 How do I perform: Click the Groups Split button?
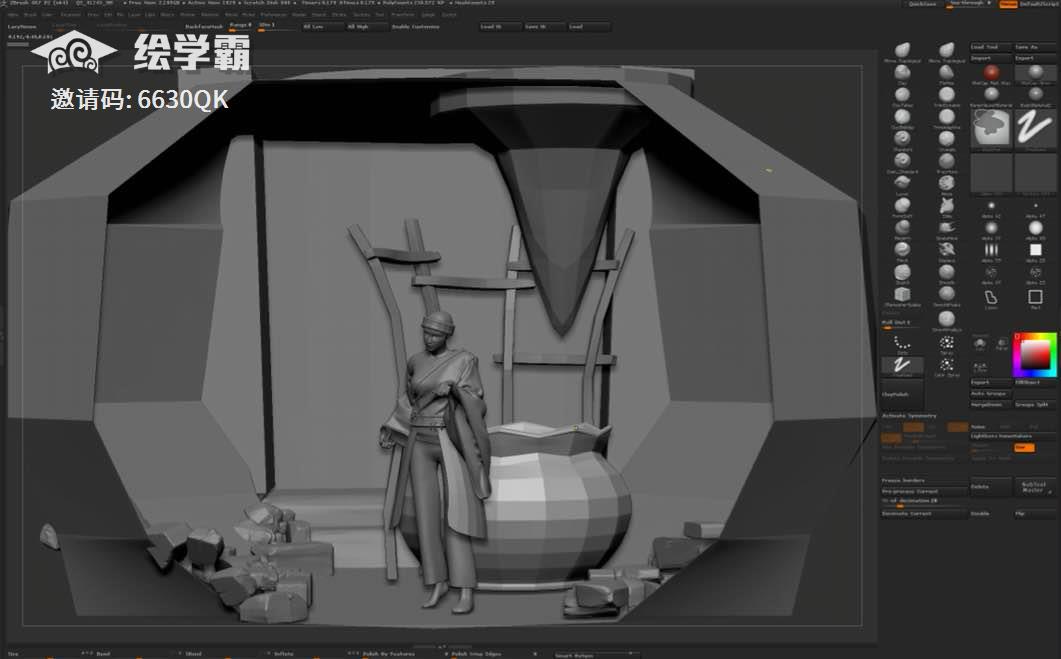pyautogui.click(x=1035, y=405)
